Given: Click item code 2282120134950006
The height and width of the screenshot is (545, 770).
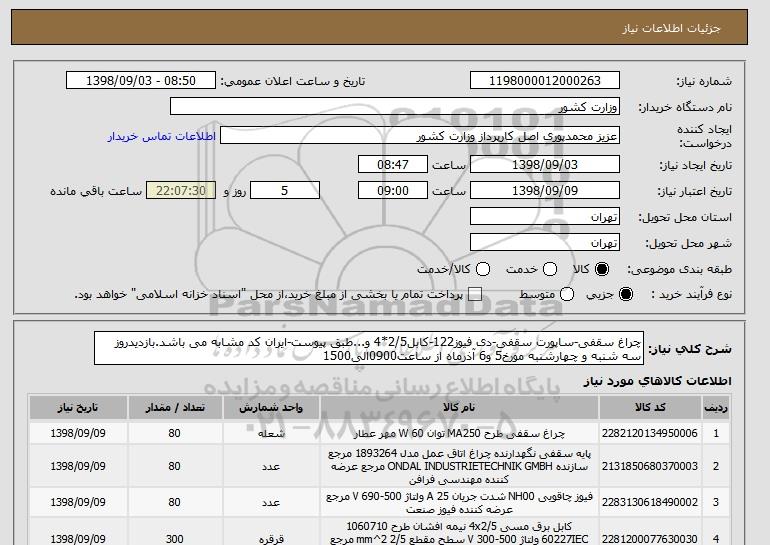Looking at the screenshot, I should (x=650, y=433).
